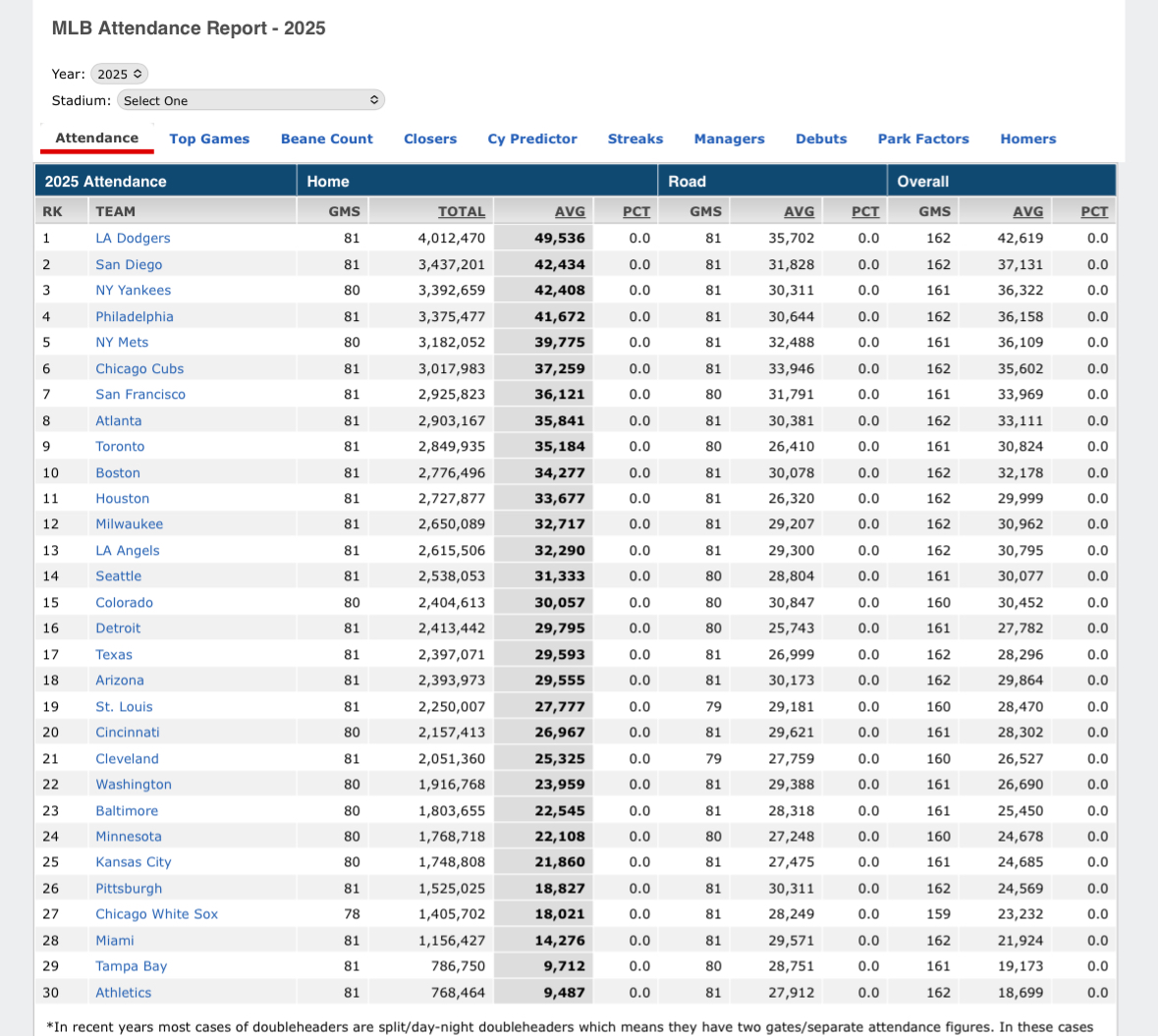Image resolution: width=1158 pixels, height=1036 pixels.
Task: Open the Athletics team link
Action: click(123, 992)
